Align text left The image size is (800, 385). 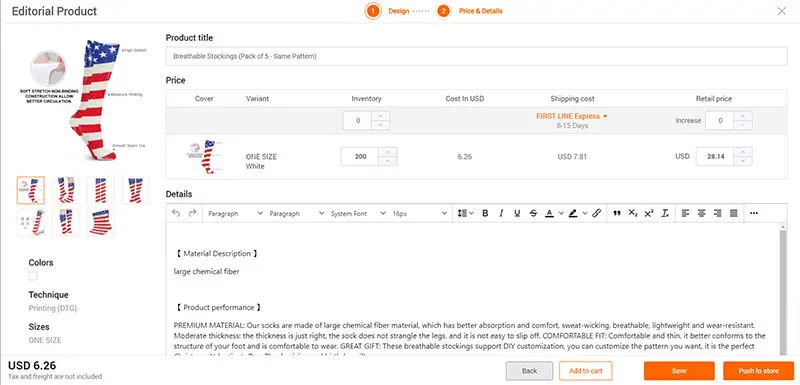click(x=685, y=214)
